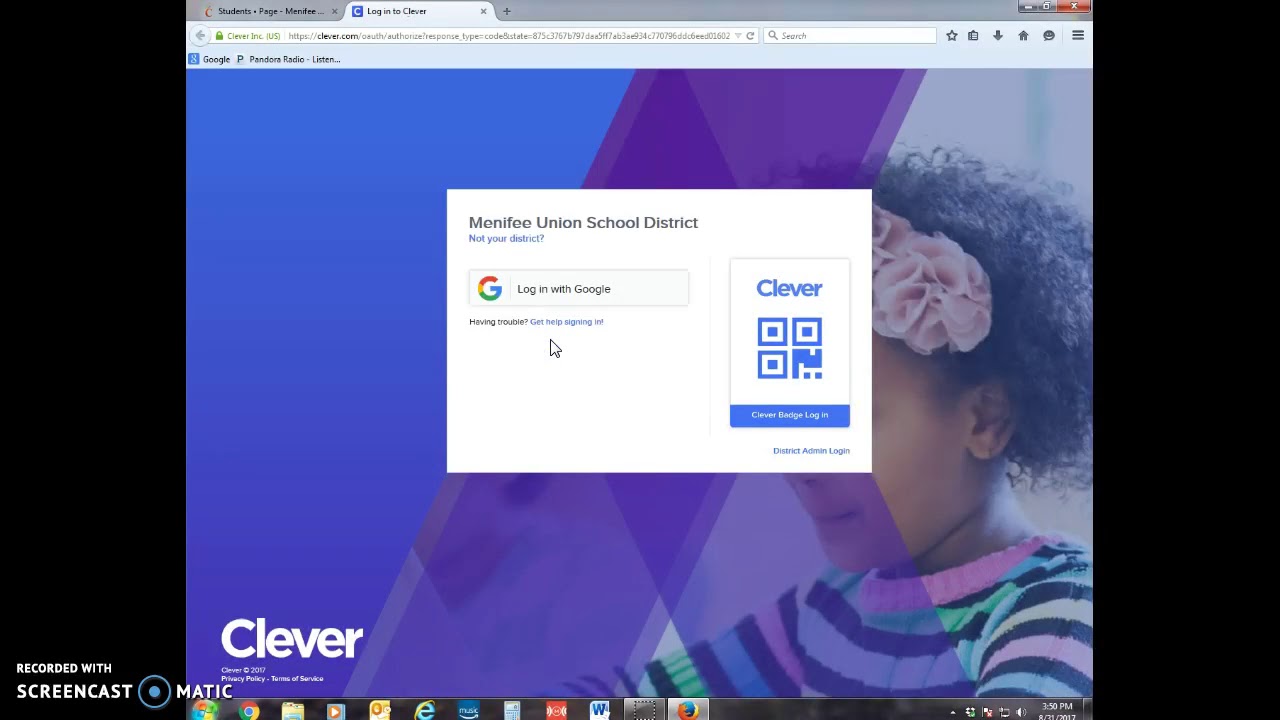This screenshot has height=720, width=1280.
Task: Open the Get help signing in link
Action: 567,322
